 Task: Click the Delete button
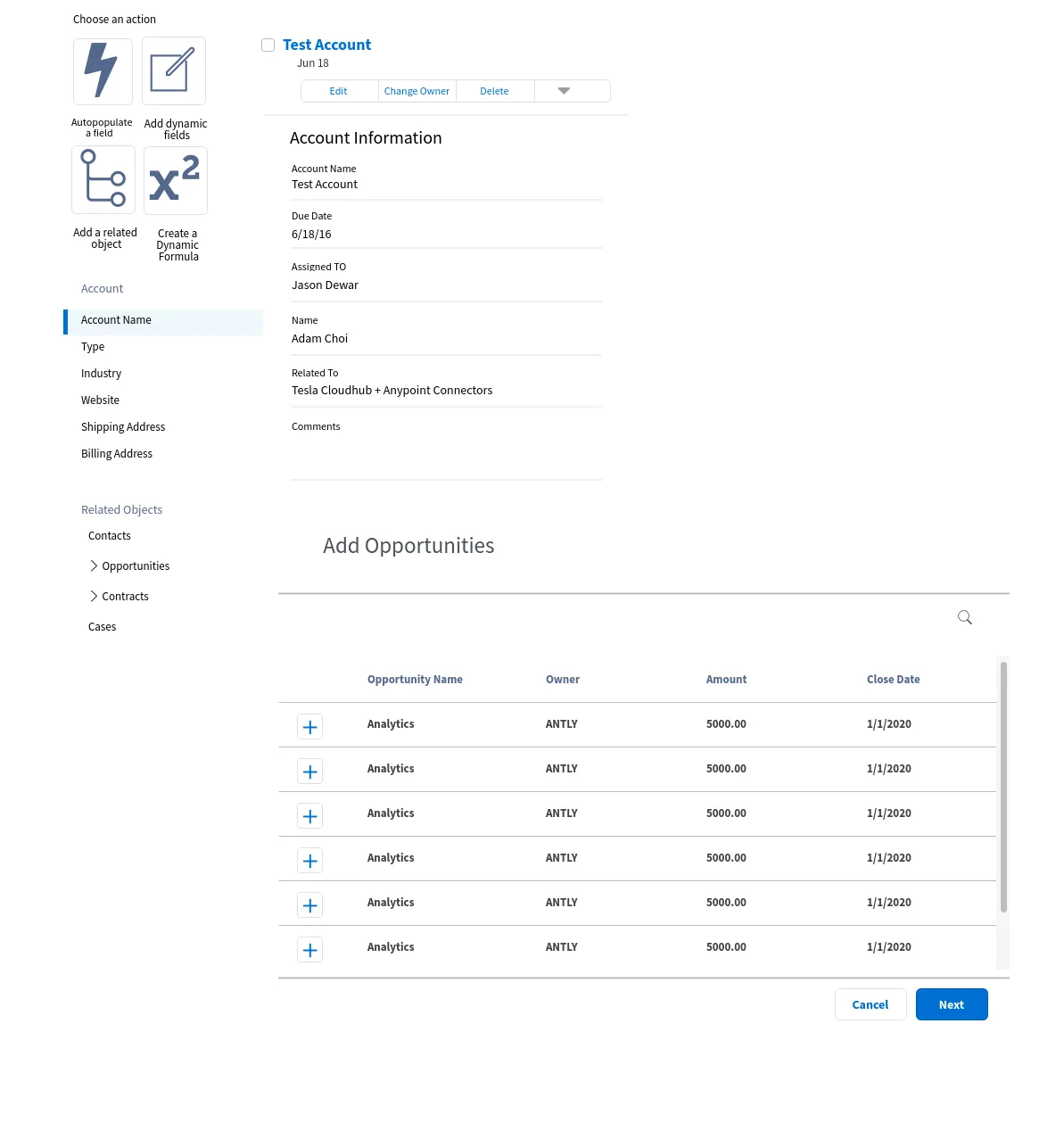pyautogui.click(x=494, y=91)
